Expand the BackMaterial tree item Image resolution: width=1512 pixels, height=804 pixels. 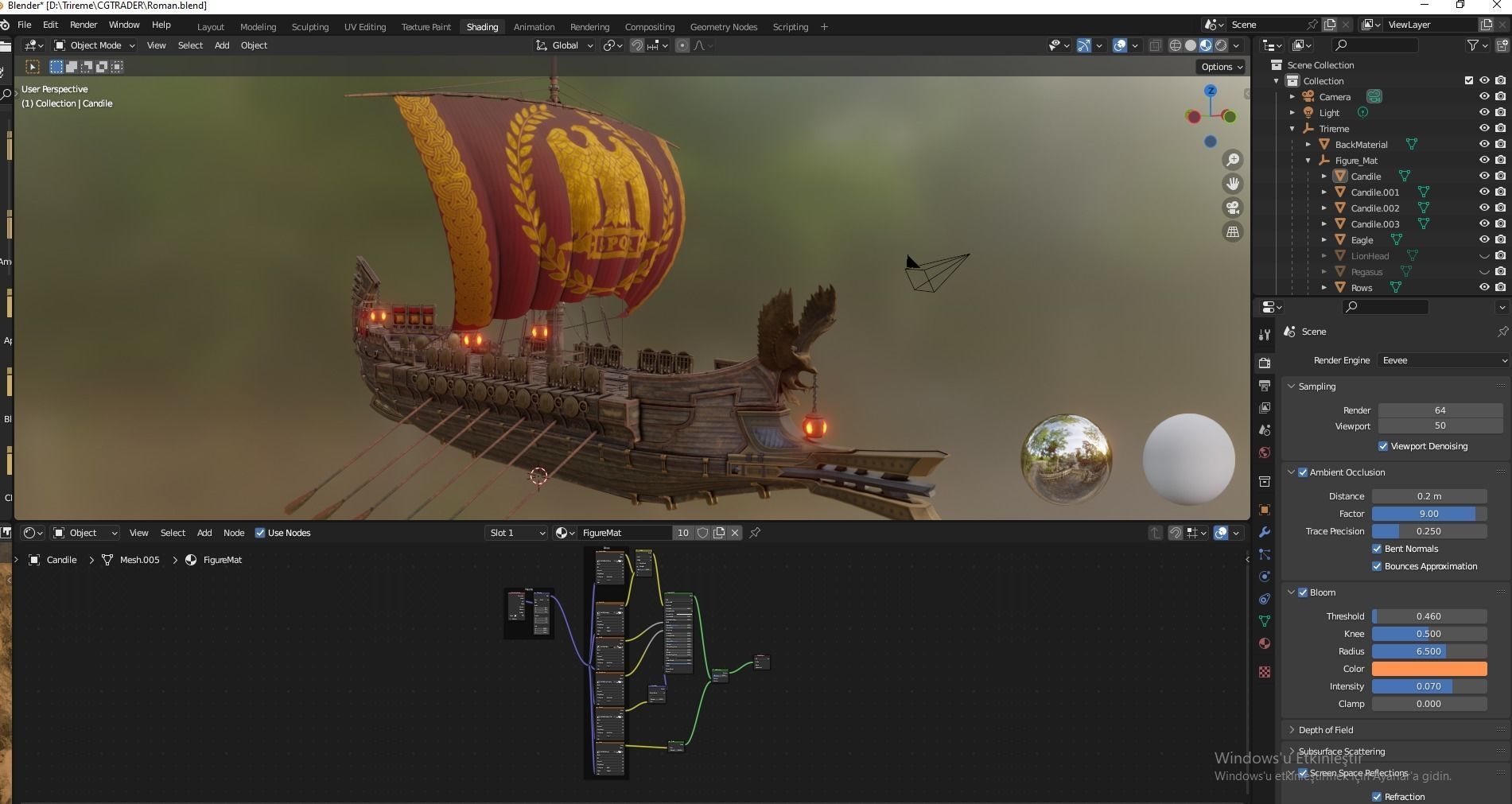click(x=1308, y=145)
